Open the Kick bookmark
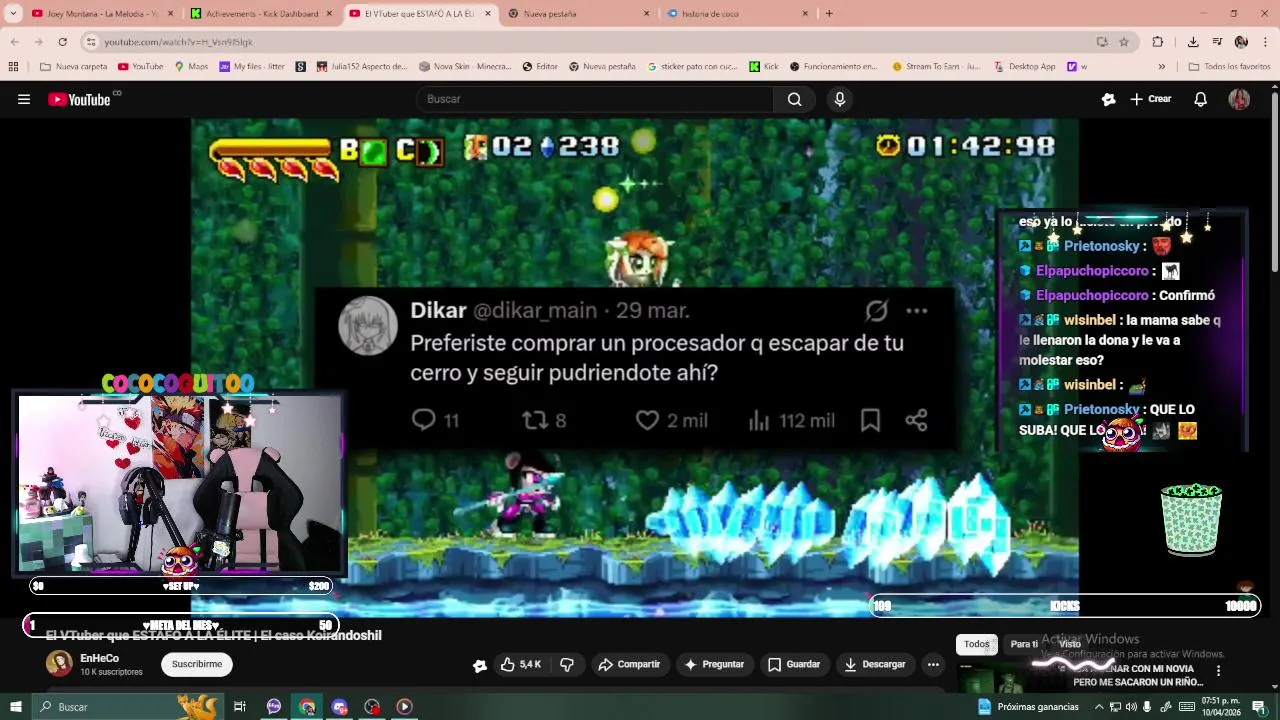The height and width of the screenshot is (720, 1280). coord(764,67)
